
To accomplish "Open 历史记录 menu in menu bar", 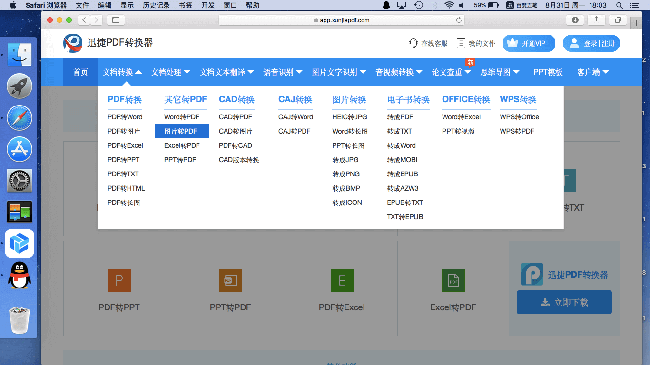I will point(156,5).
